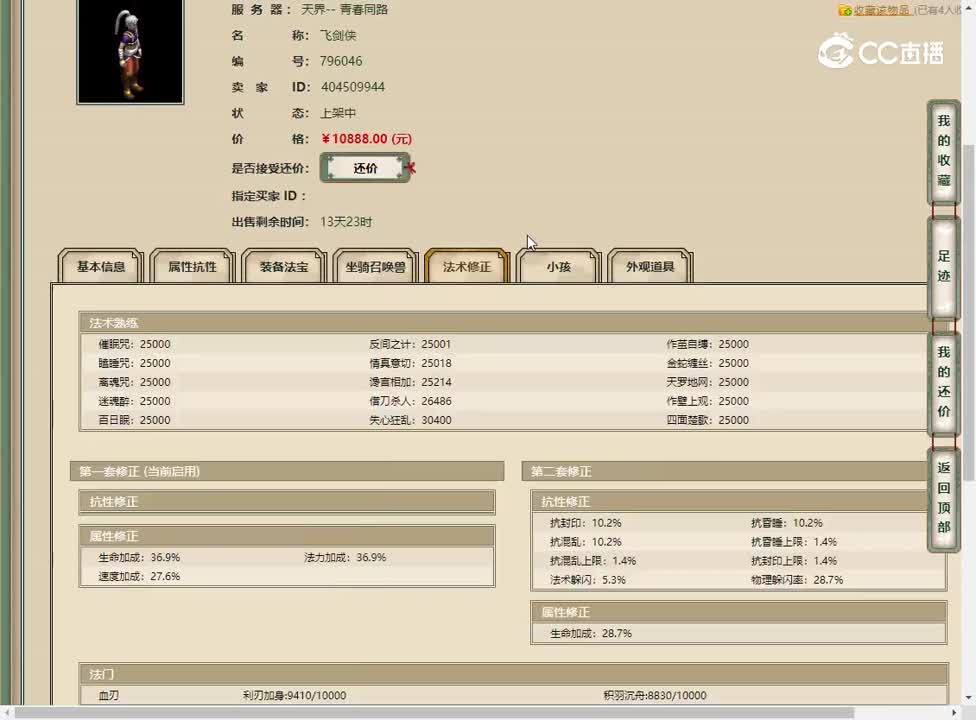Click 物理躲闪率: 28.7% value
The width and height of the screenshot is (976, 720).
[797, 580]
